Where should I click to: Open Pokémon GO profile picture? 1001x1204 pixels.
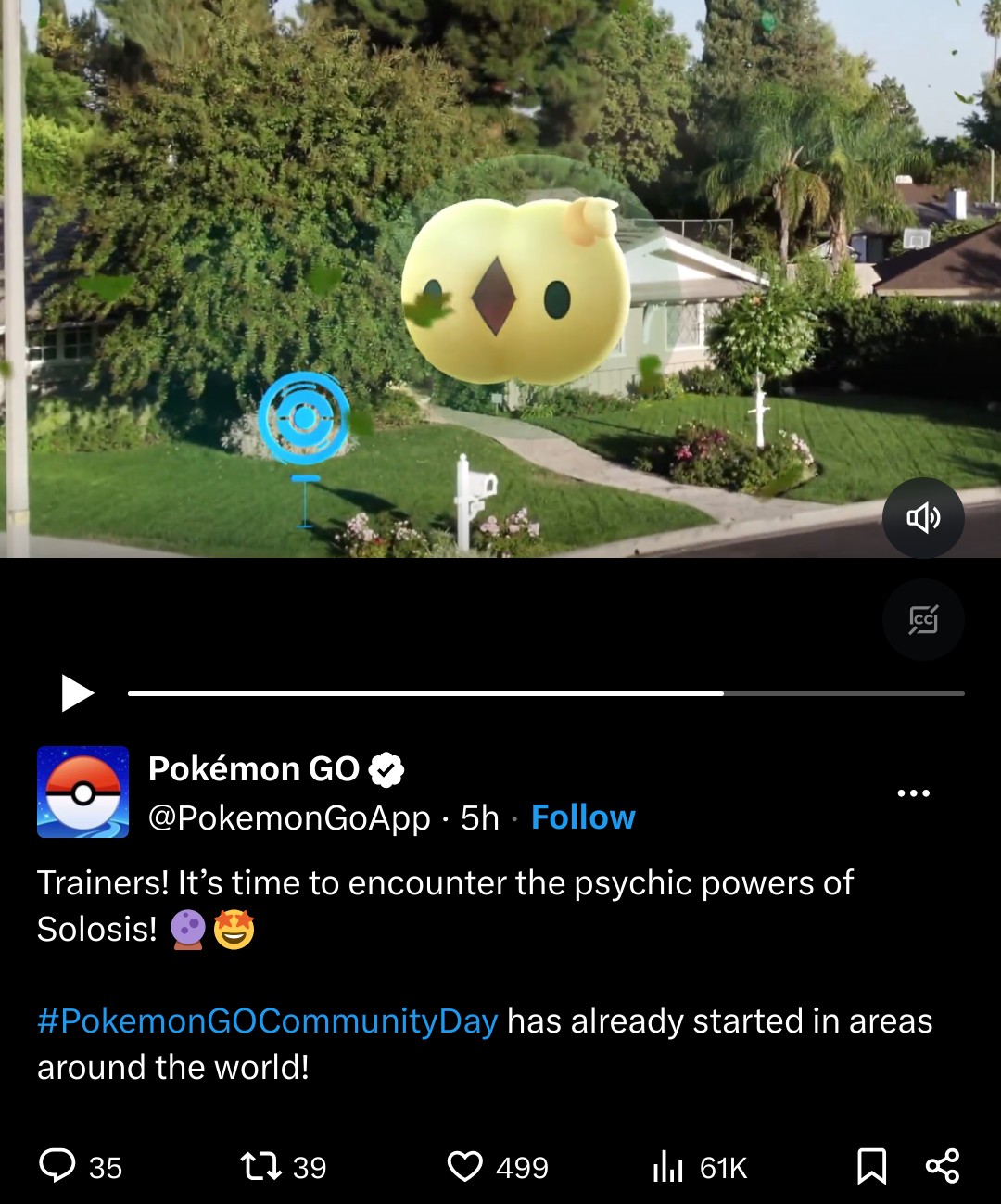83,792
